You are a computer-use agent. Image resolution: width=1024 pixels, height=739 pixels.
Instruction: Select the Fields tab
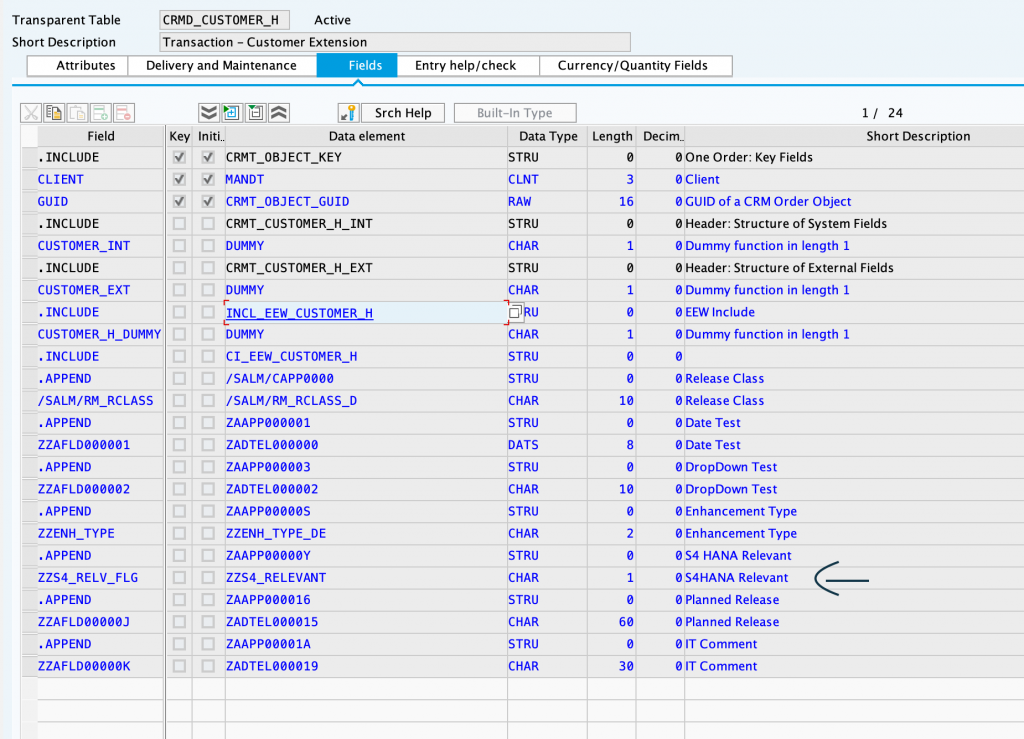357,65
